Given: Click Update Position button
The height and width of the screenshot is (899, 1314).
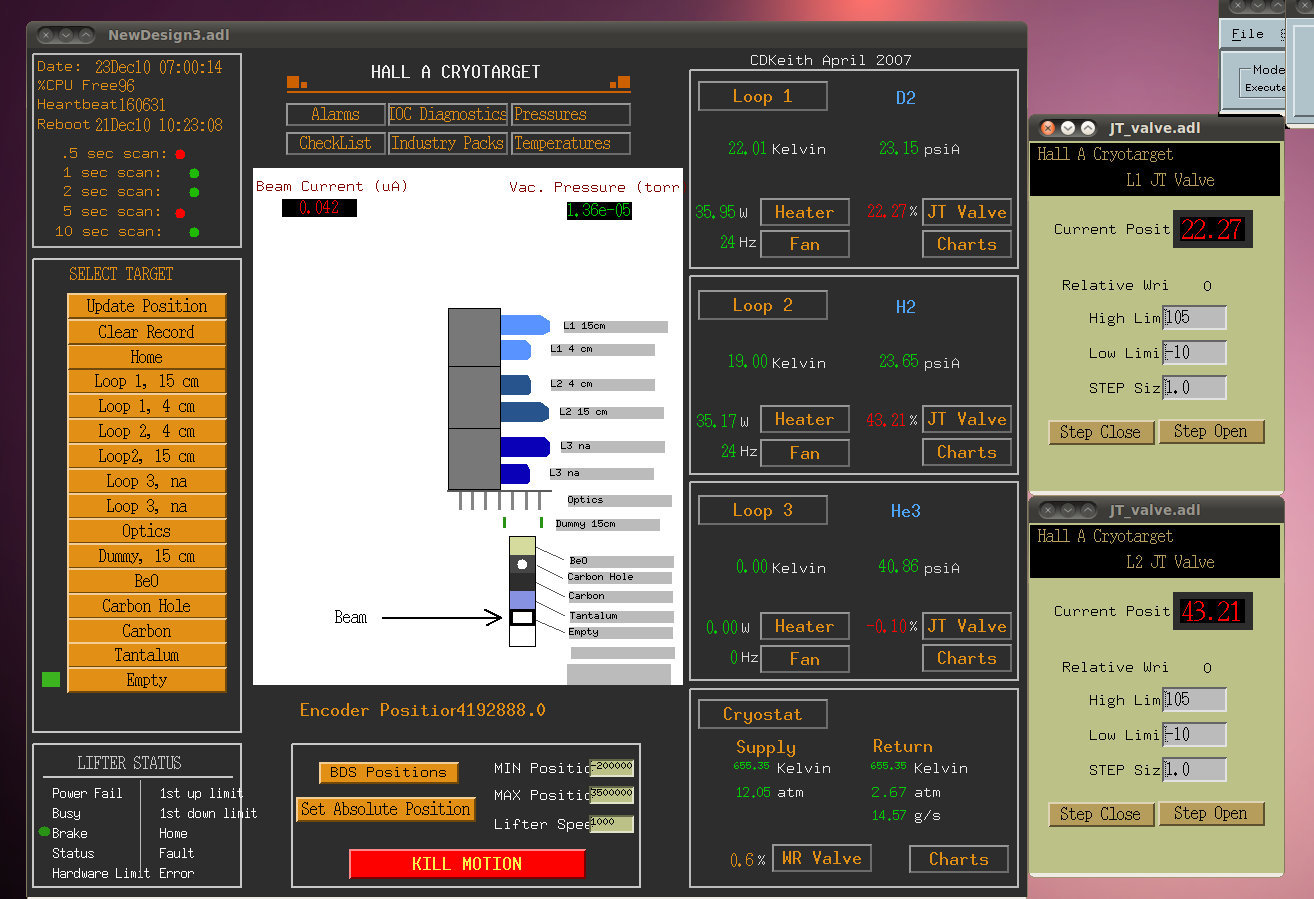Looking at the screenshot, I should pos(147,306).
